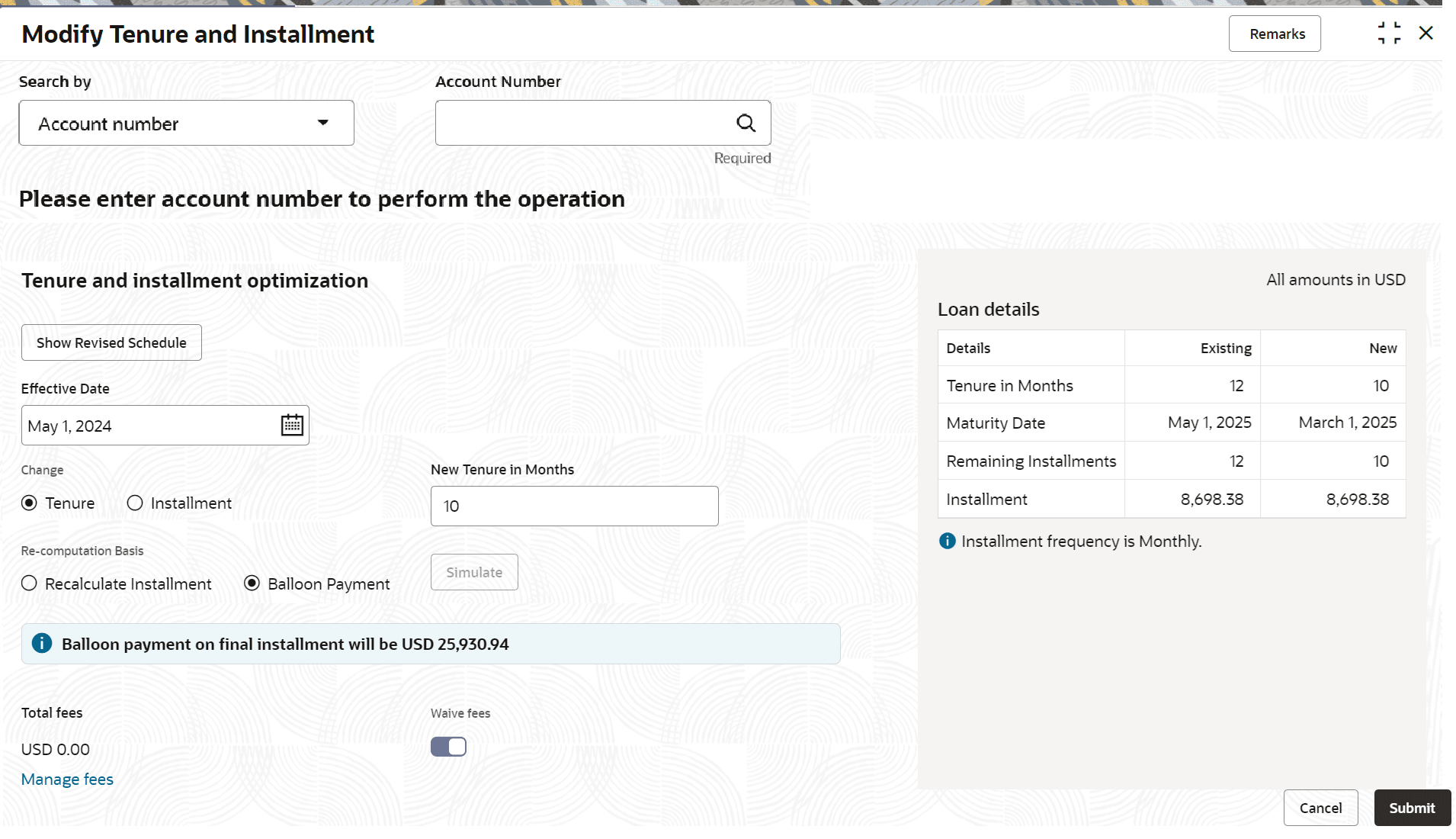Select the Tenure change radio button

coord(29,503)
